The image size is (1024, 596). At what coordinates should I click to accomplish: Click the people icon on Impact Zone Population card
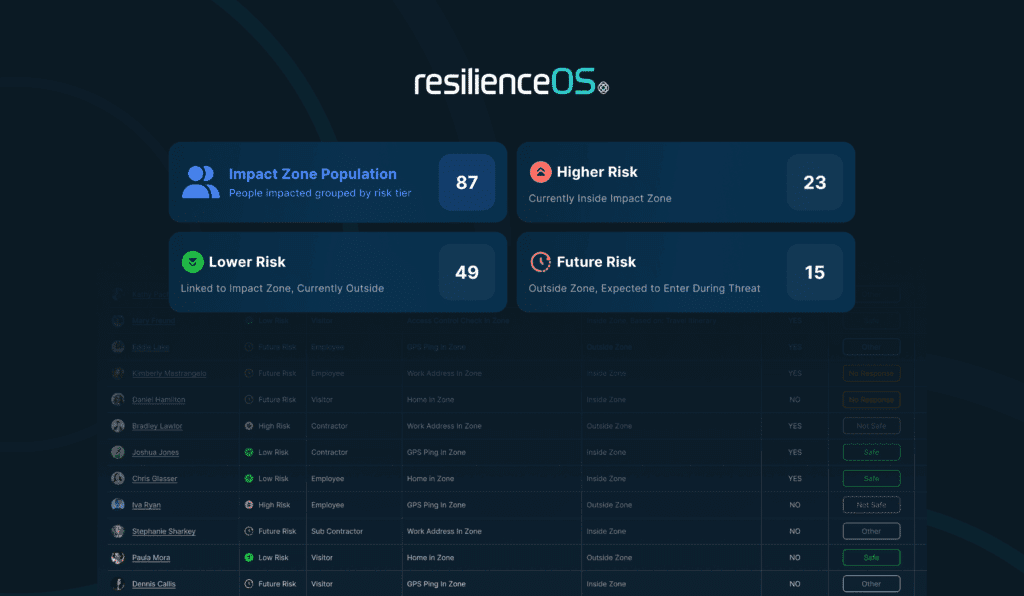(200, 182)
